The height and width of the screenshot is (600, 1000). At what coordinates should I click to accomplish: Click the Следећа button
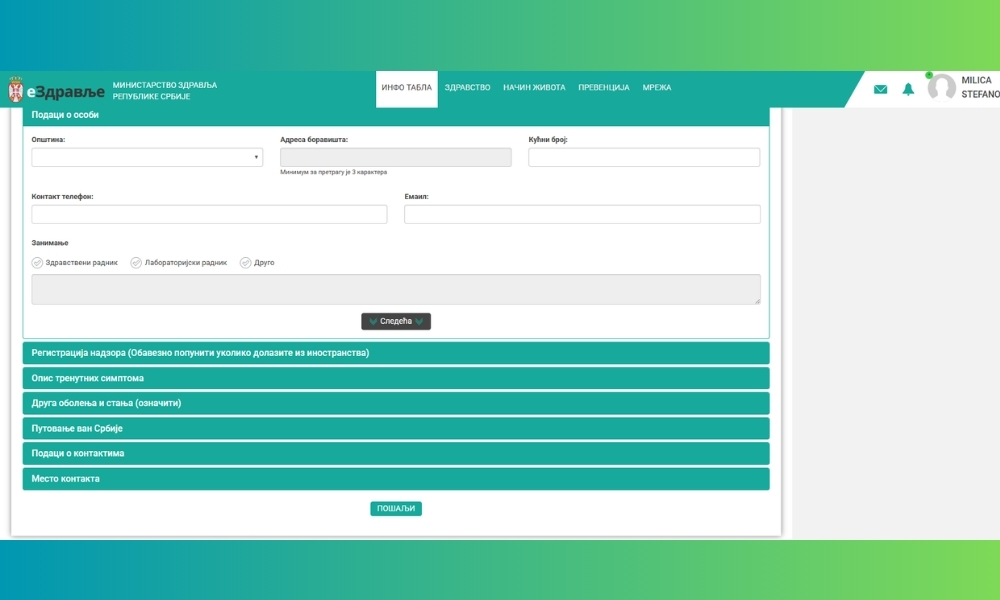(x=396, y=321)
